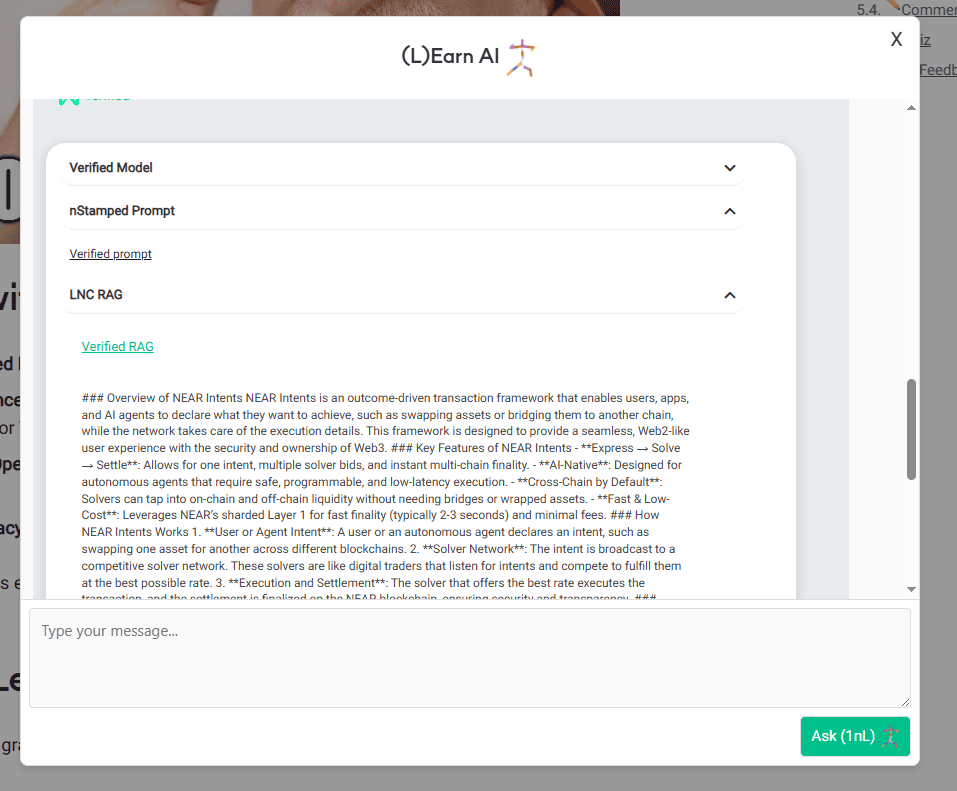Click the Verified Model section header
This screenshot has height=791, width=957.
click(x=111, y=168)
